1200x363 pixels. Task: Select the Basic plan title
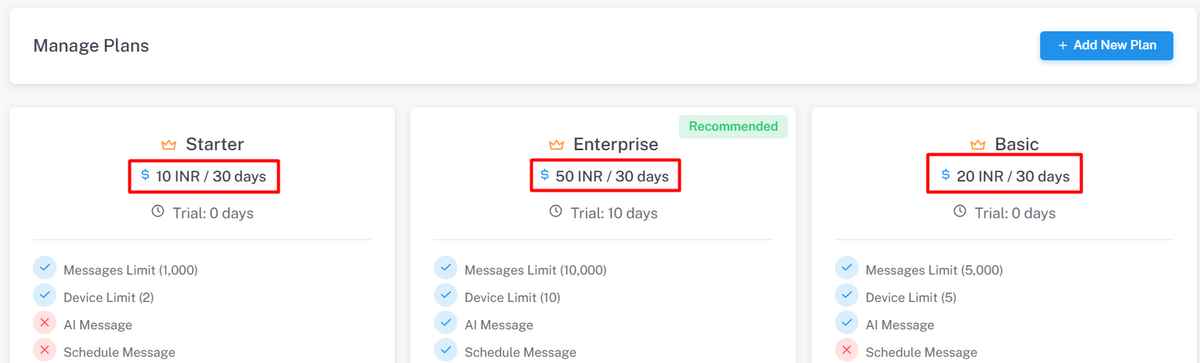point(1017,145)
